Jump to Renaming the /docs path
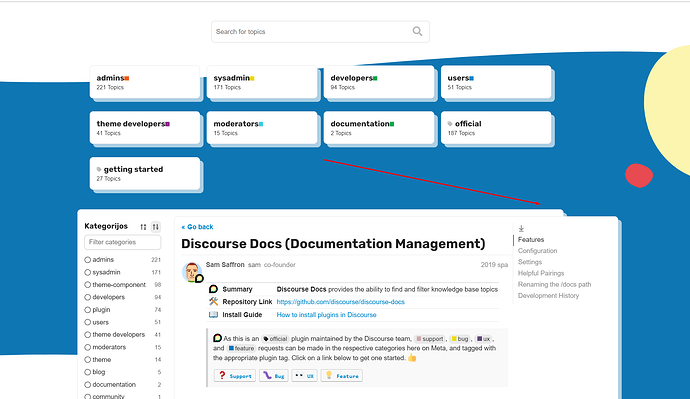 (x=554, y=284)
